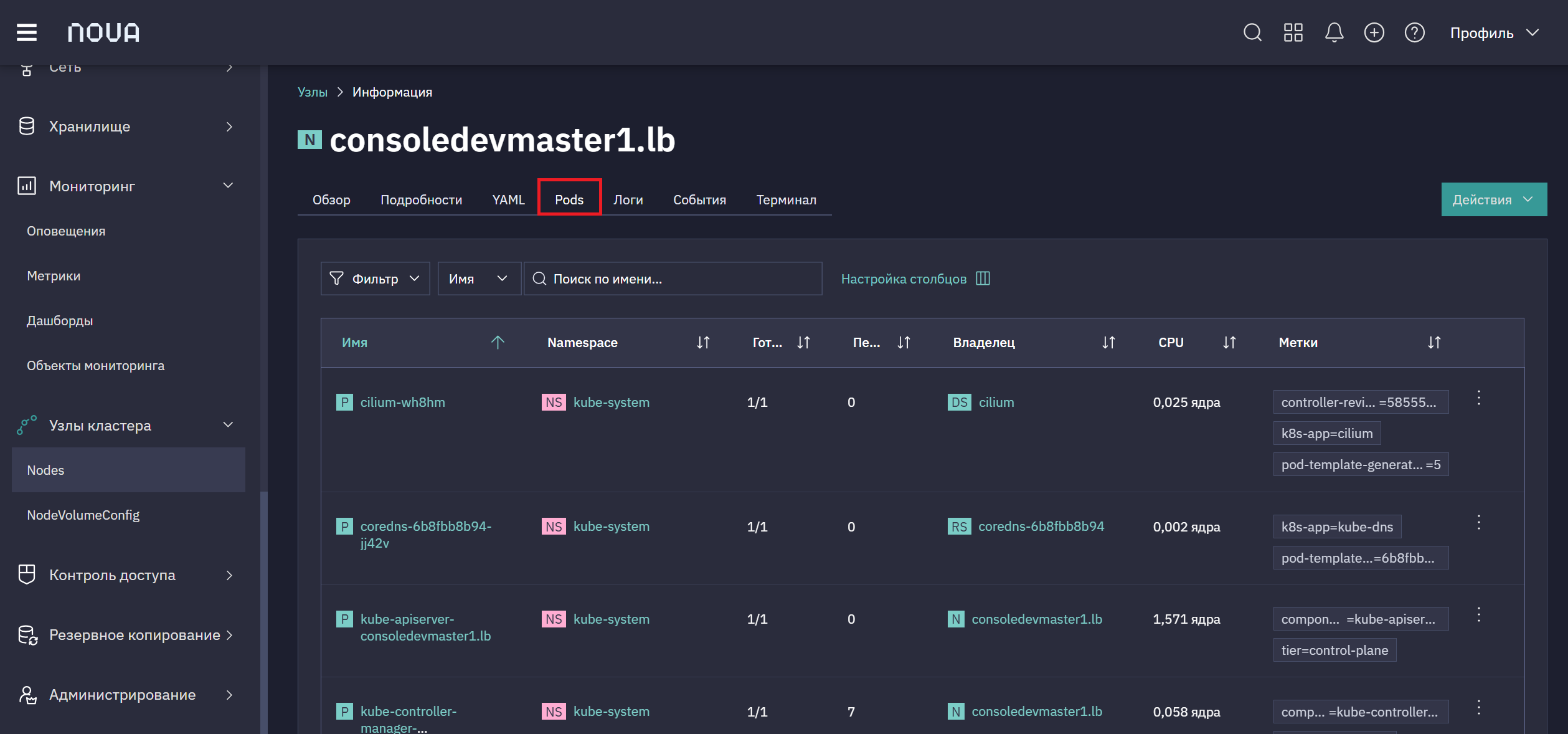Image resolution: width=1568 pixels, height=734 pixels.
Task: Sort by Метки column
Action: (1434, 342)
